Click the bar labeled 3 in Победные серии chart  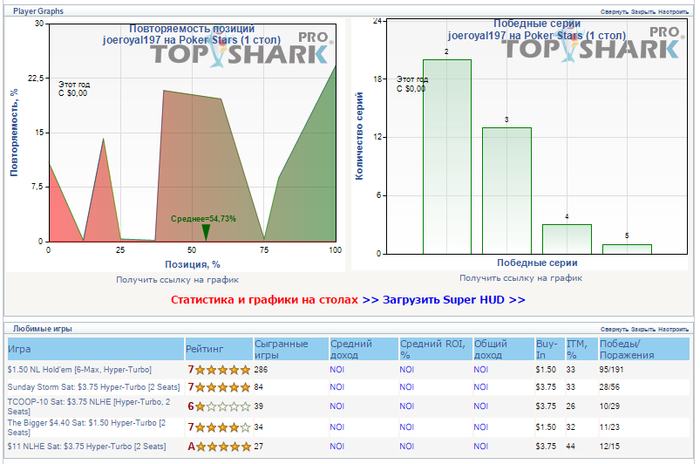pyautogui.click(x=507, y=191)
